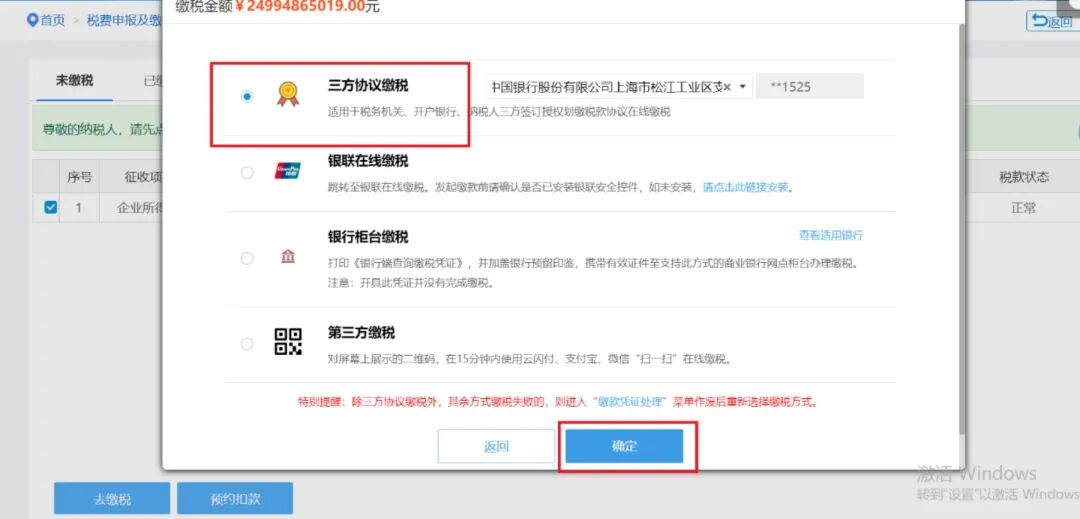The width and height of the screenshot is (1080, 519).
Task: Click the 银联在线缴税 title text
Action: click(x=368, y=160)
